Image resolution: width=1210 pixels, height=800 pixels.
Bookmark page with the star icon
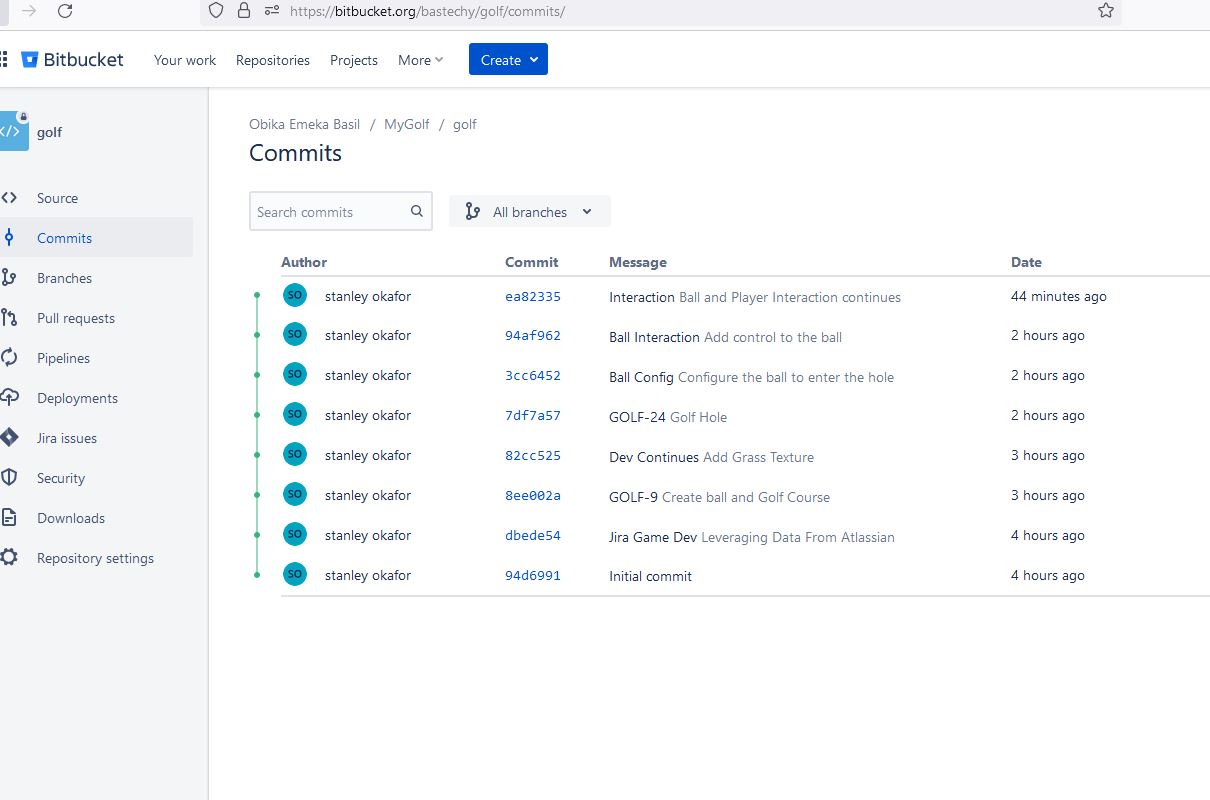pyautogui.click(x=1105, y=11)
